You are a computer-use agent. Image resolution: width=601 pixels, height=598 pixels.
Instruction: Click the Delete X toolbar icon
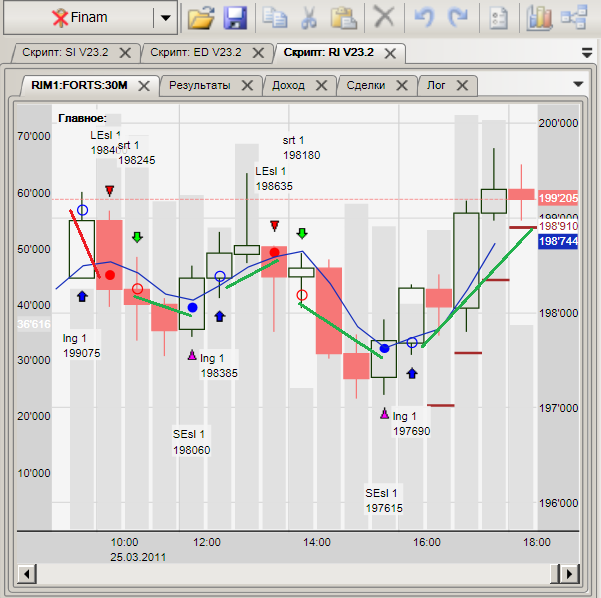click(x=384, y=17)
